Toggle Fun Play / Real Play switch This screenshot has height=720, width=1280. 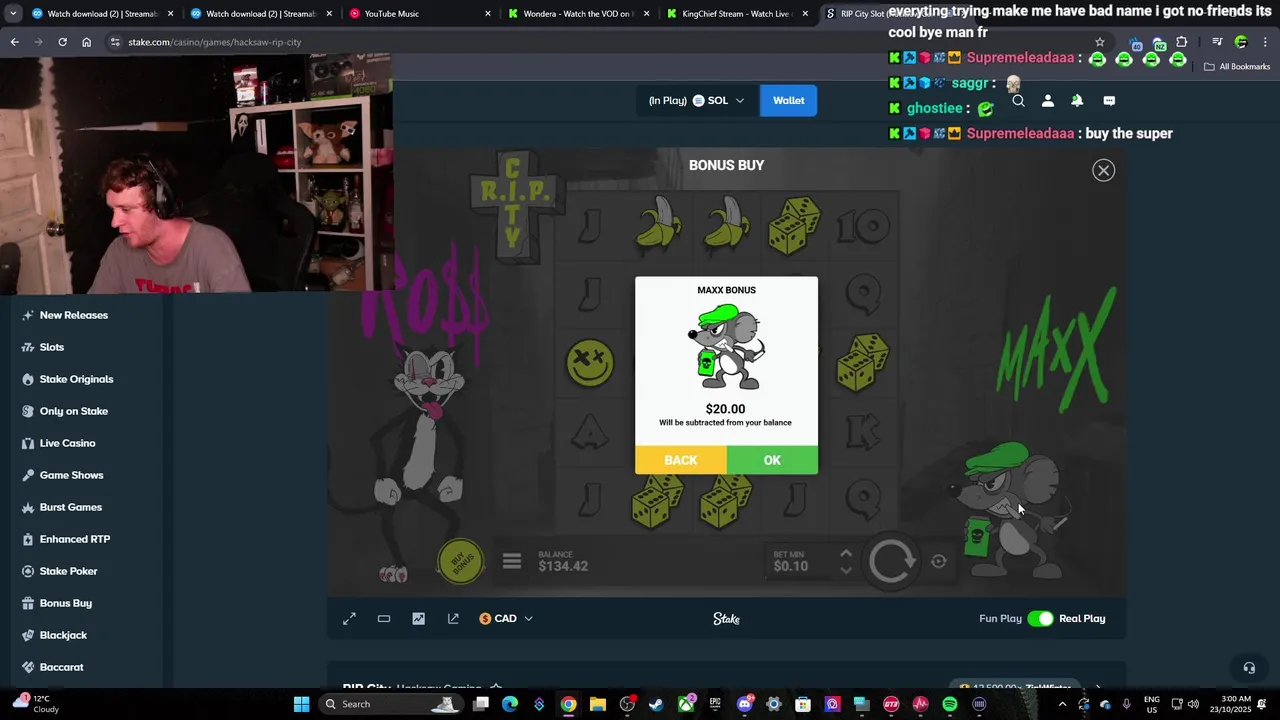point(1040,619)
